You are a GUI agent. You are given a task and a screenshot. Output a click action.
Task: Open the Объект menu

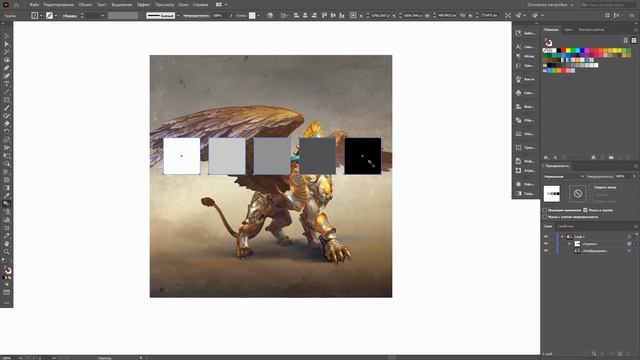[x=85, y=4]
